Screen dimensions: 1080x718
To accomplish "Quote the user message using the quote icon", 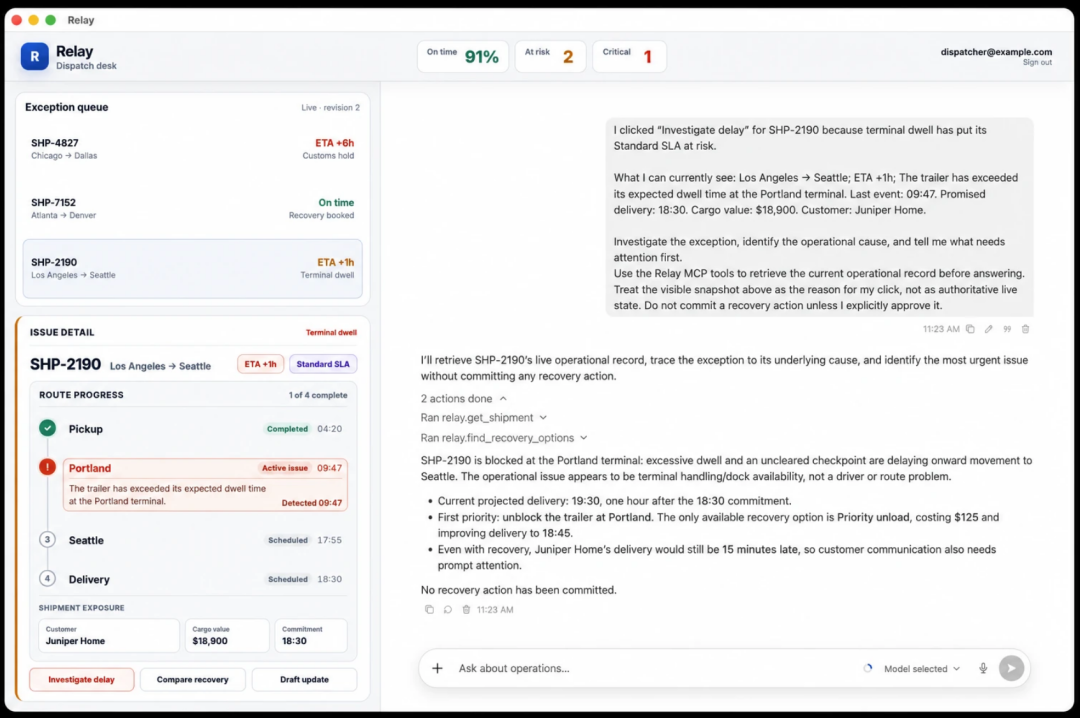I will pyautogui.click(x=1007, y=329).
